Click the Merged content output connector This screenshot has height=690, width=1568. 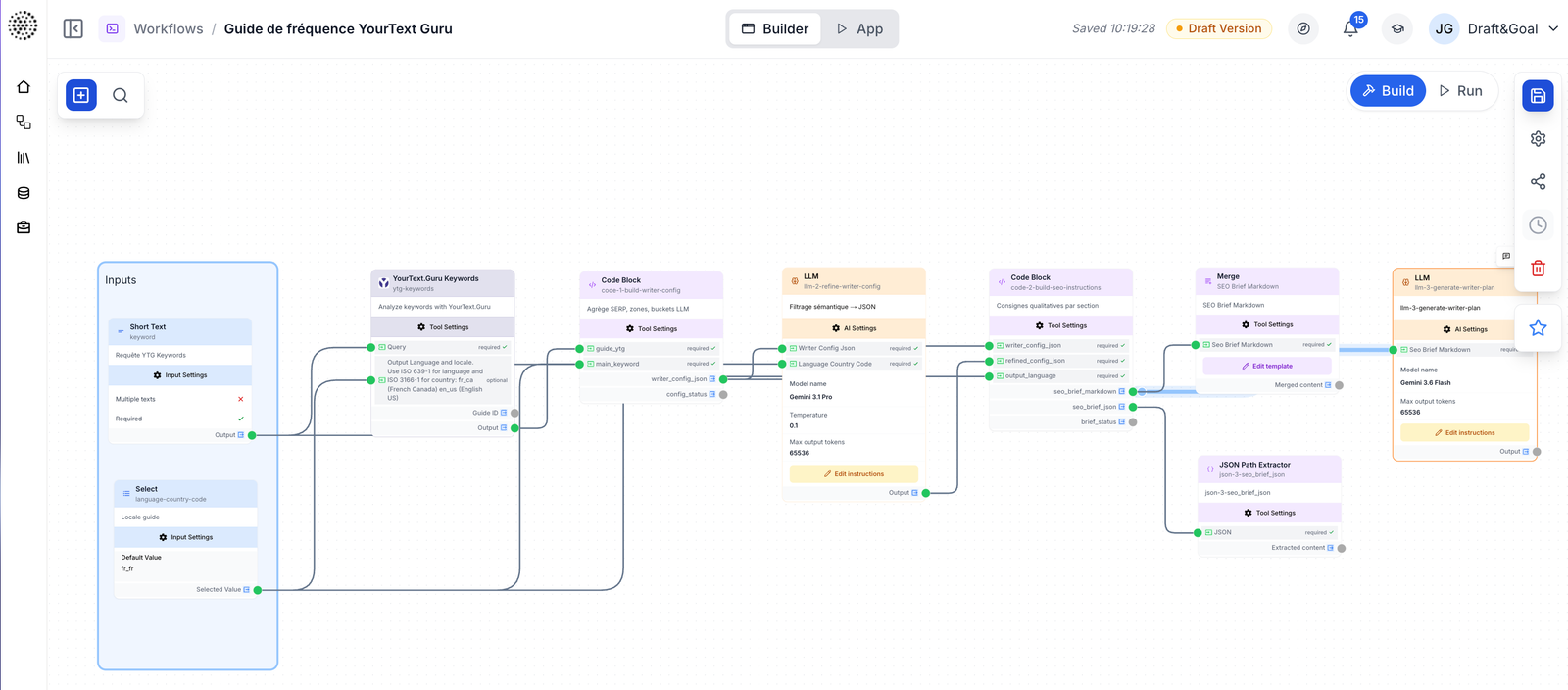coord(1339,385)
